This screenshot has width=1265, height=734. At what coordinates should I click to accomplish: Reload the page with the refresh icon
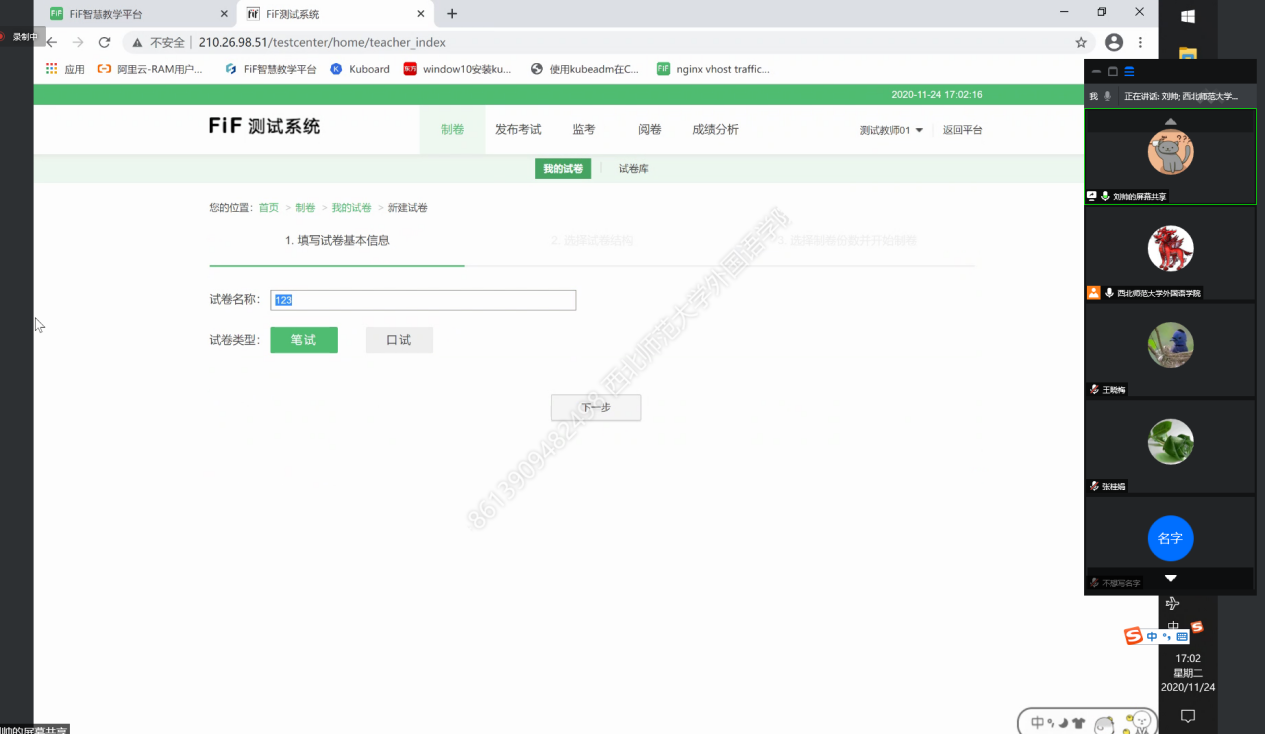(x=104, y=43)
